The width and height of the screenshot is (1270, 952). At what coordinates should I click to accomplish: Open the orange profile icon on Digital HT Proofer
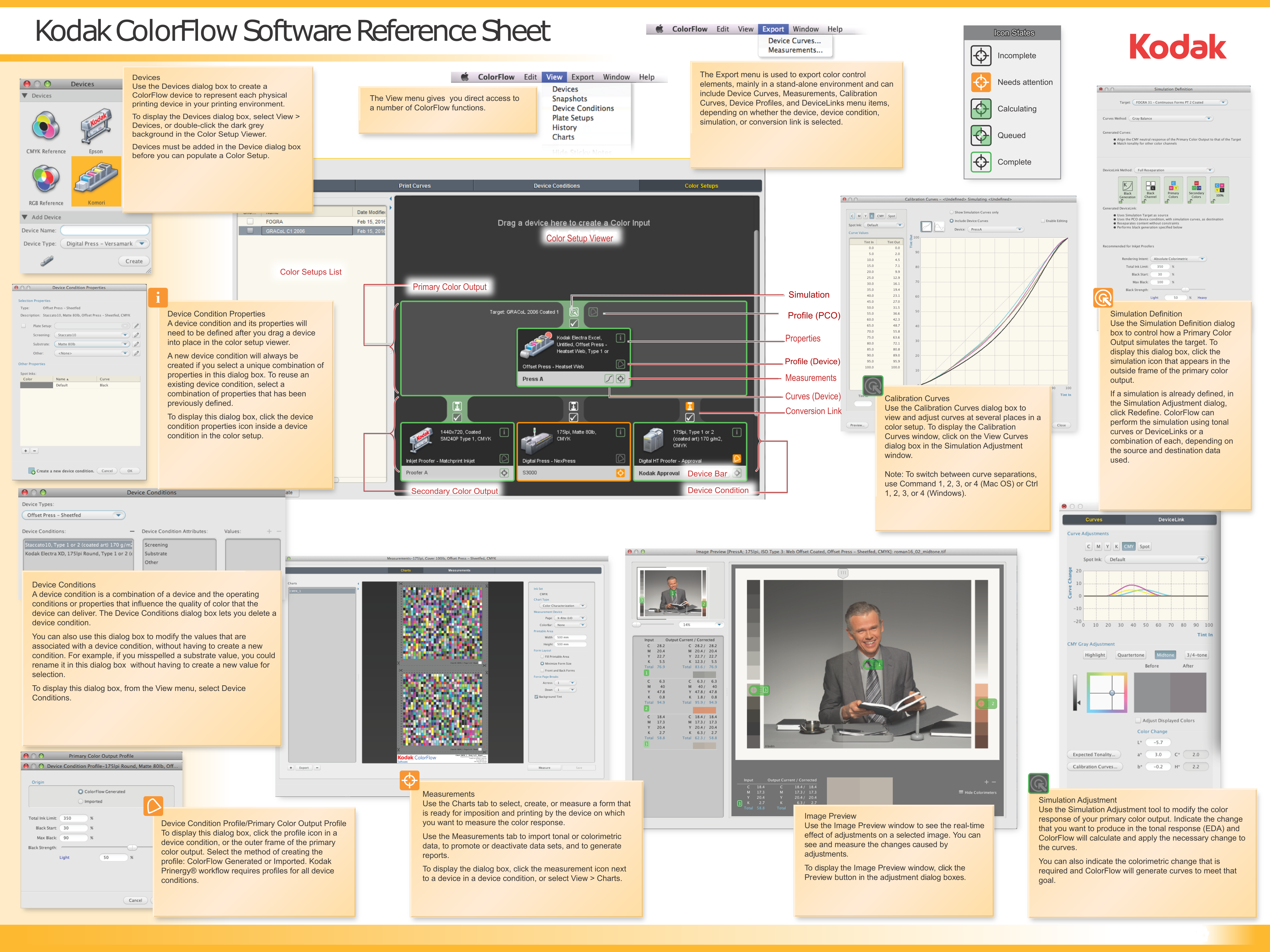737,459
